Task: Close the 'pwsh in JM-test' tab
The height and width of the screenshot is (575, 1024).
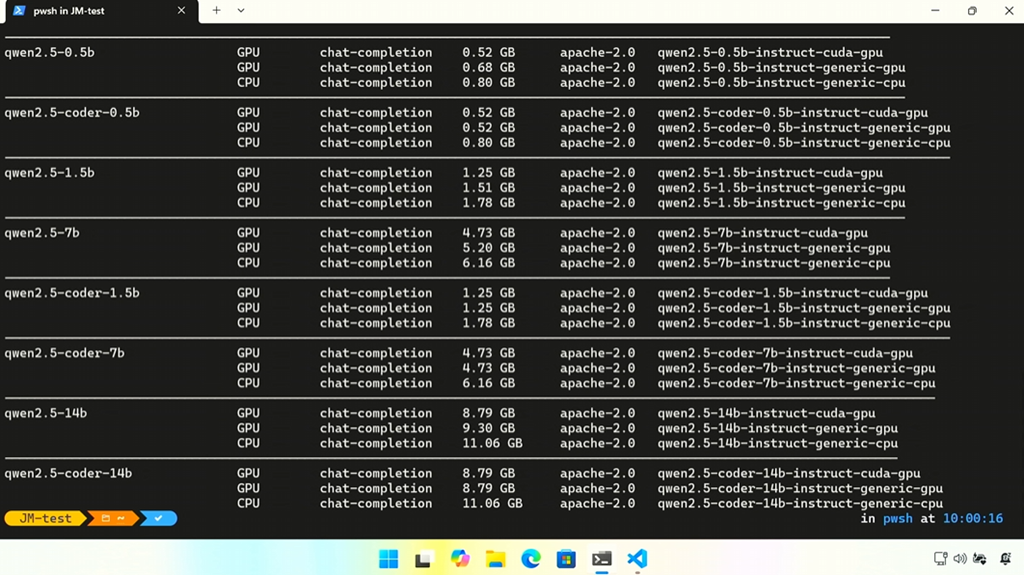Action: pos(181,10)
